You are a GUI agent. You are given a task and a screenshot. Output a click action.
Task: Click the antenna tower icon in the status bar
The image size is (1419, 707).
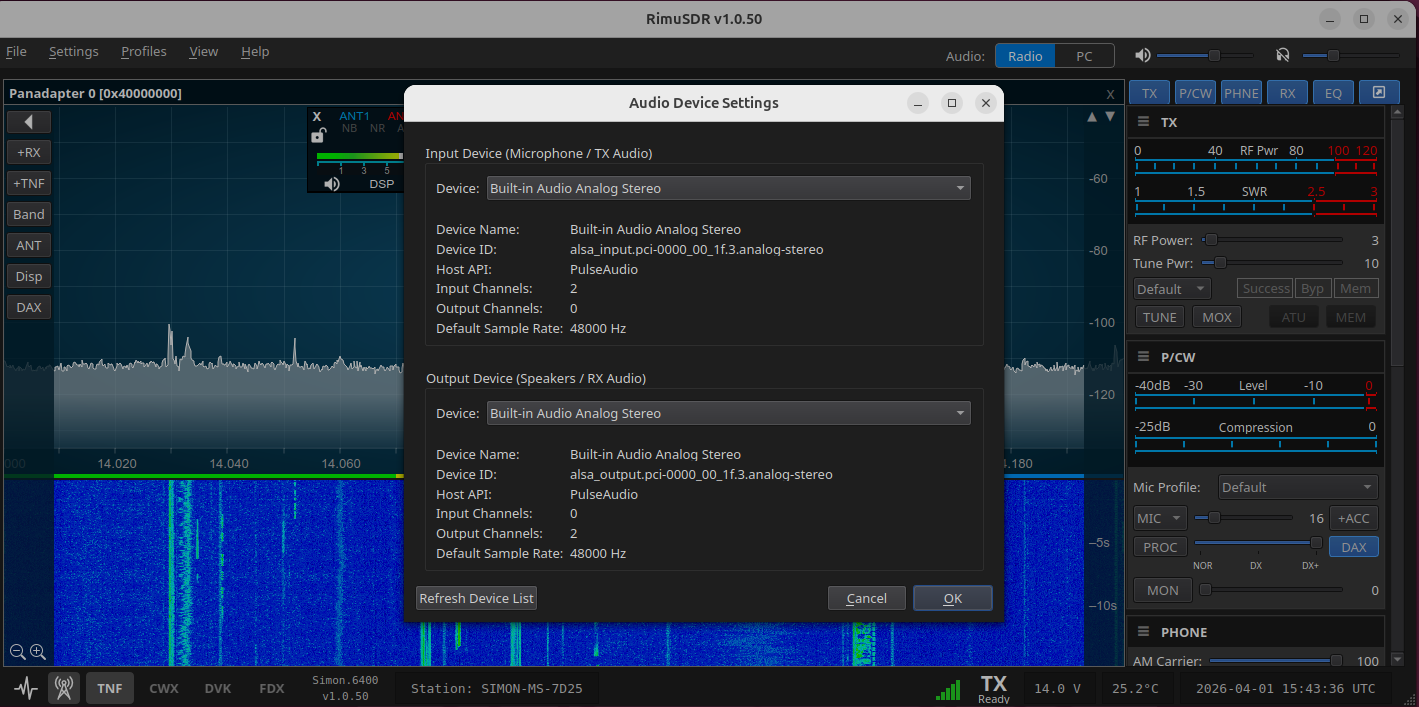click(63, 688)
